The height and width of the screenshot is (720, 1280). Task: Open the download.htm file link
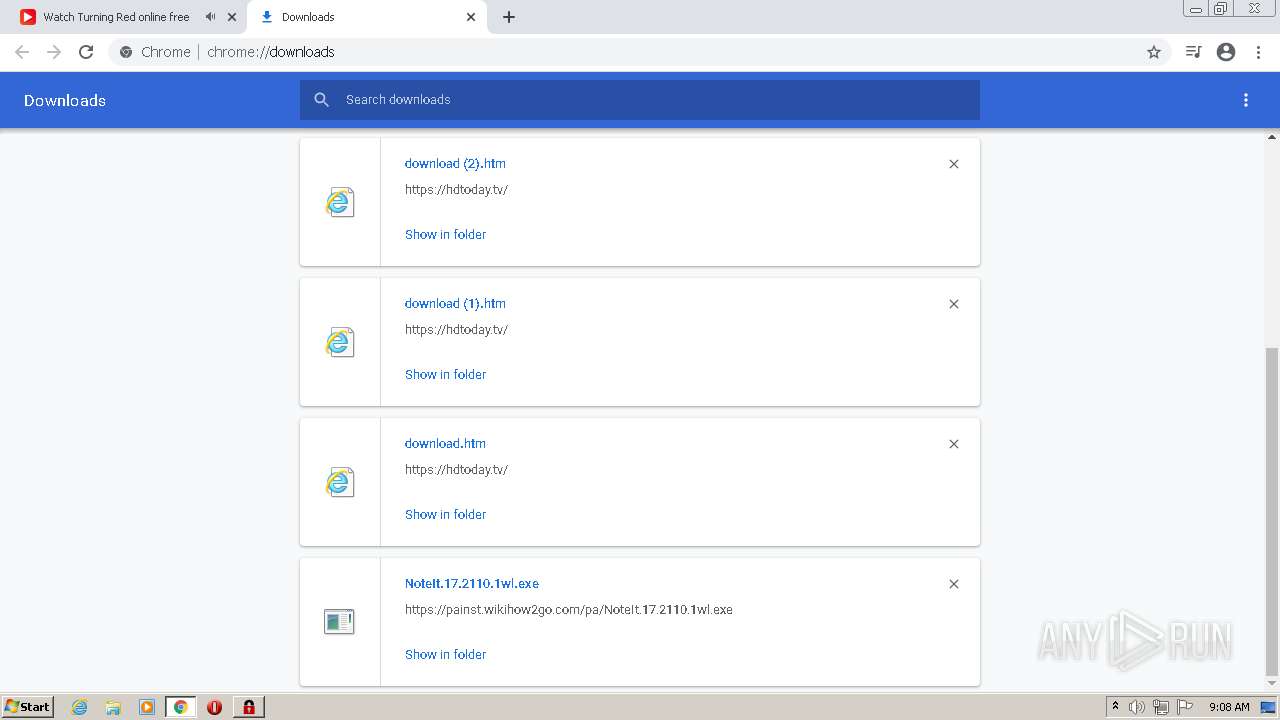(x=445, y=443)
